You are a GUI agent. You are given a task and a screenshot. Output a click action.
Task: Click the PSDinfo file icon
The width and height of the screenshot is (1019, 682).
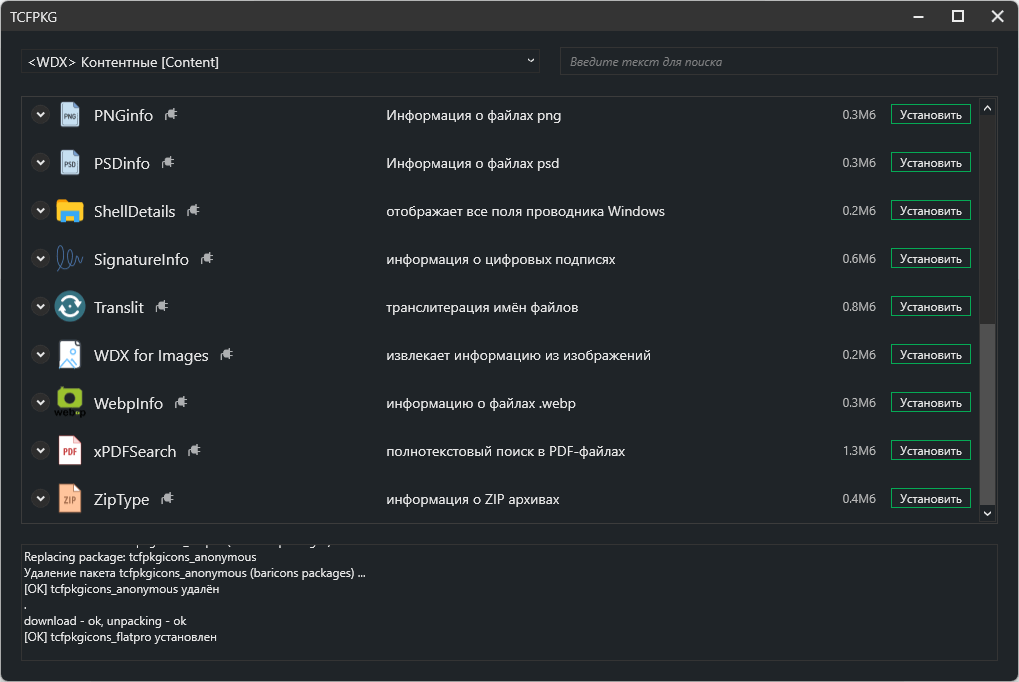[x=69, y=163]
